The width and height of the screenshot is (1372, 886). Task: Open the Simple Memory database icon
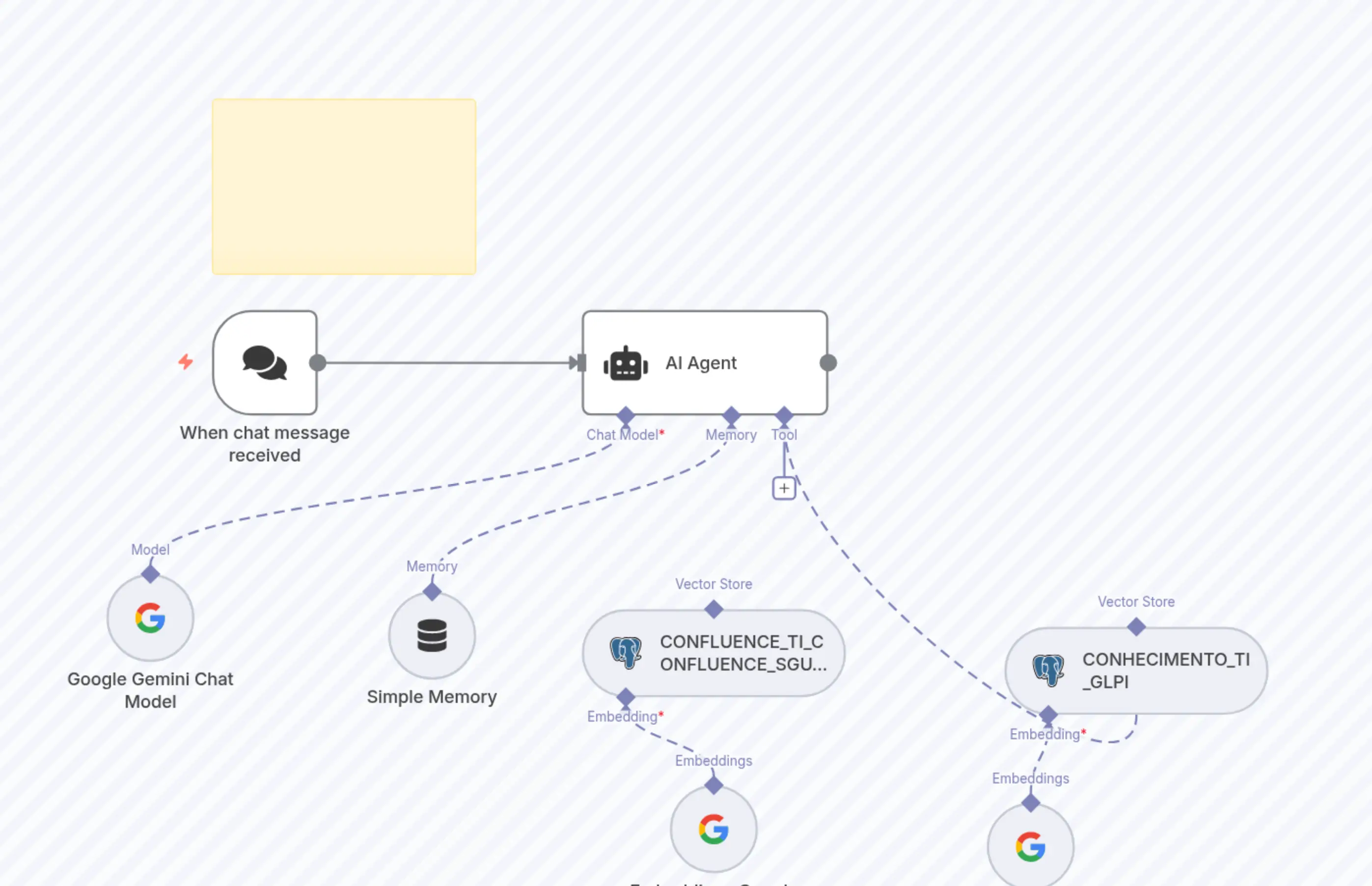coord(432,635)
